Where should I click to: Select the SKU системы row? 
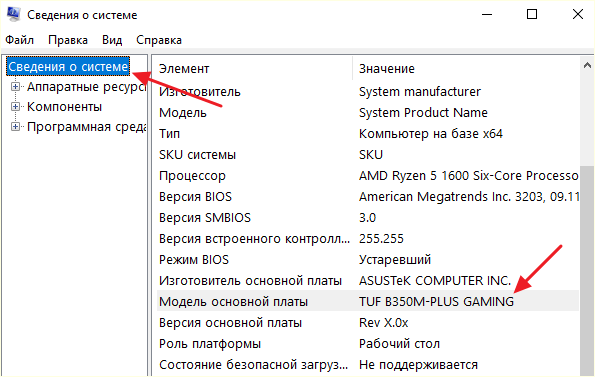pos(368,154)
